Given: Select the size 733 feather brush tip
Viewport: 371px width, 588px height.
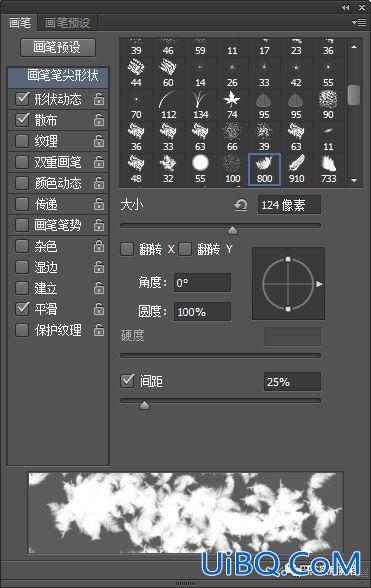Looking at the screenshot, I should pos(328,169).
